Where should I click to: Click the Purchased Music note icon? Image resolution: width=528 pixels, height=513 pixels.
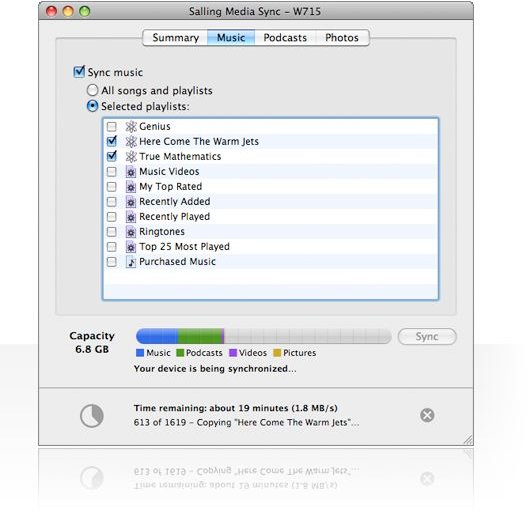coord(131,262)
